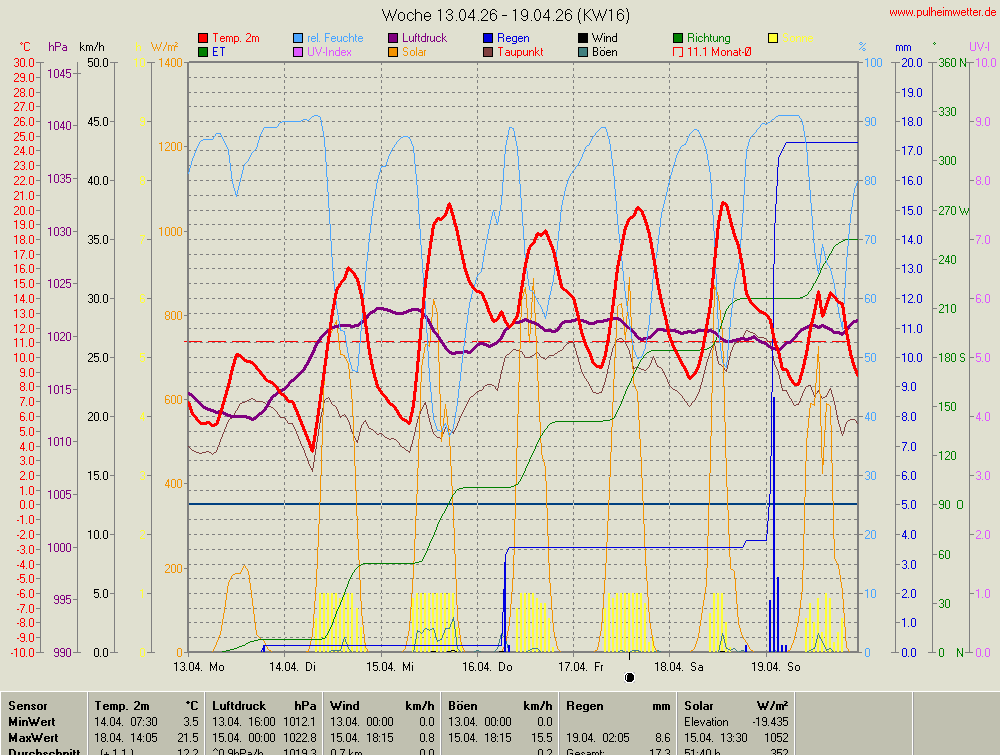Select the Regen column header in the table
This screenshot has height=755, width=1000.
tap(584, 706)
